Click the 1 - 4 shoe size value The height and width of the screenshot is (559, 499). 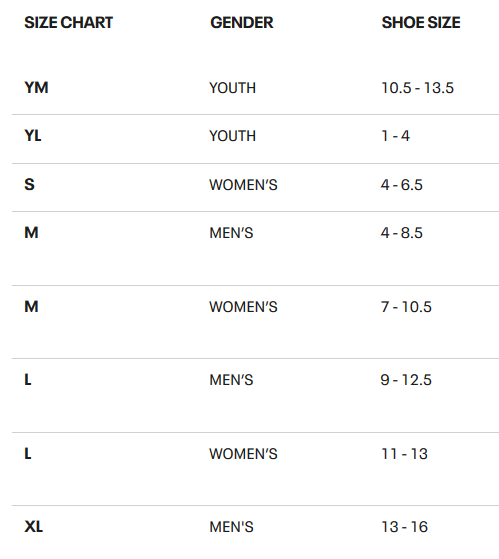395,136
